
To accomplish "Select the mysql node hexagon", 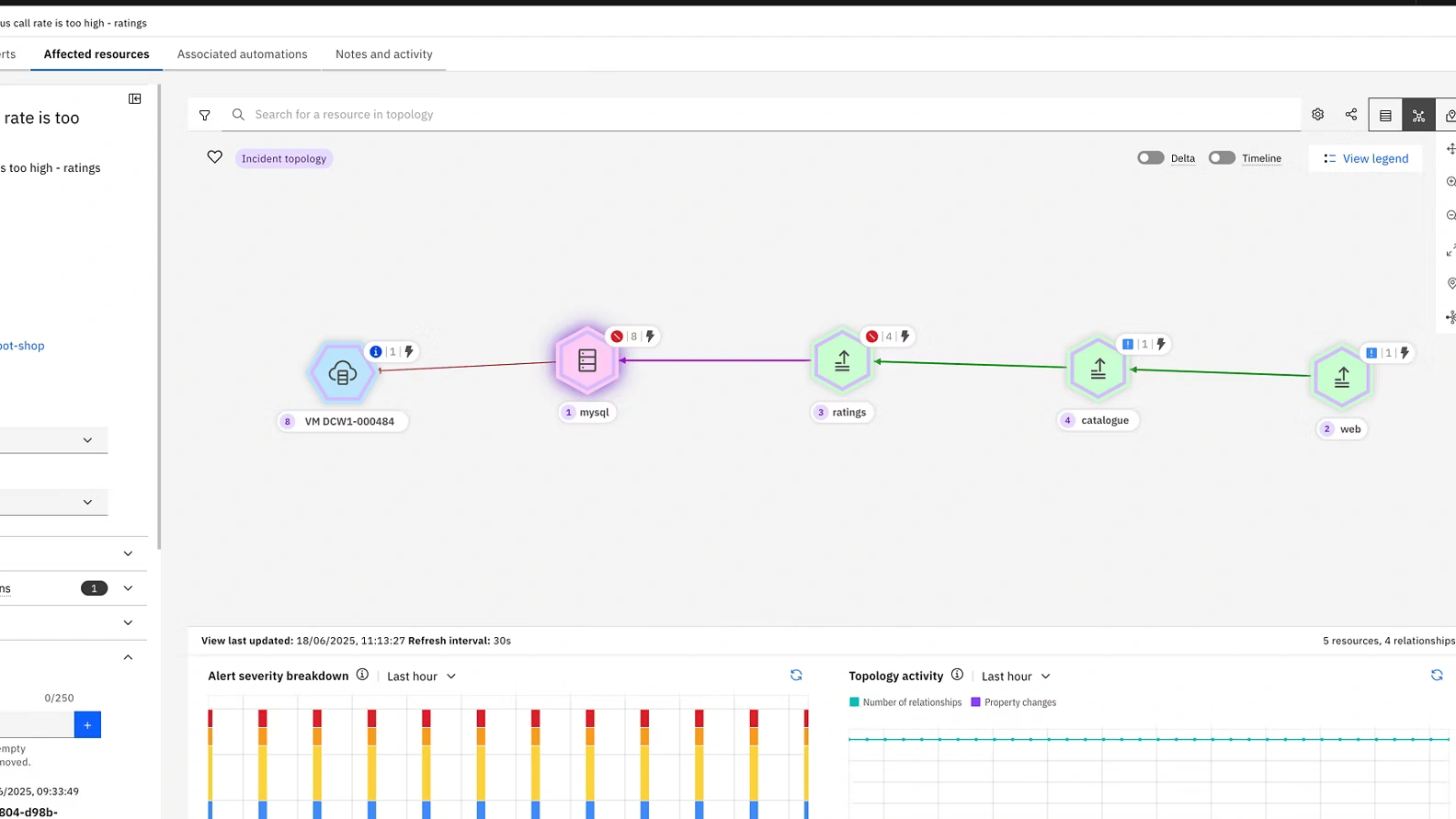I will tap(586, 360).
